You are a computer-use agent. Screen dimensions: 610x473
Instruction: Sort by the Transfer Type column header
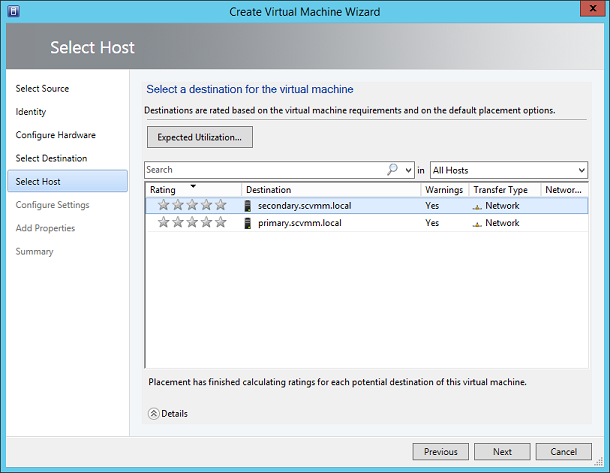tap(505, 189)
